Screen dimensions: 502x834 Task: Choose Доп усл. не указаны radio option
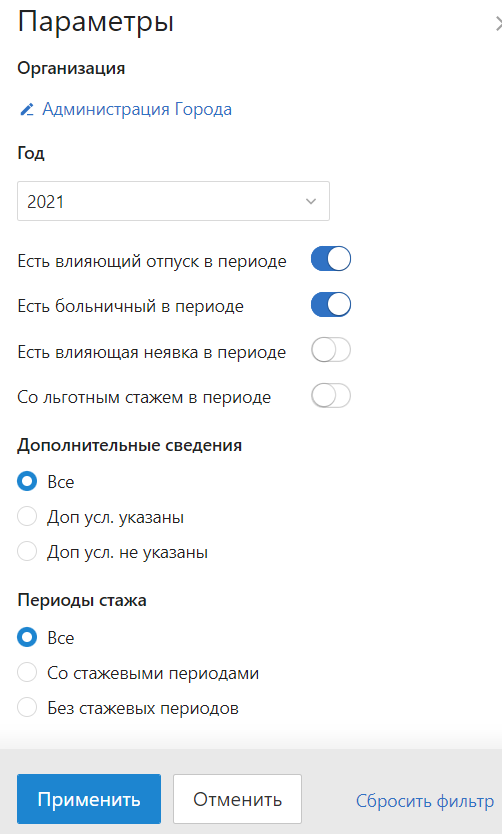[x=27, y=552]
